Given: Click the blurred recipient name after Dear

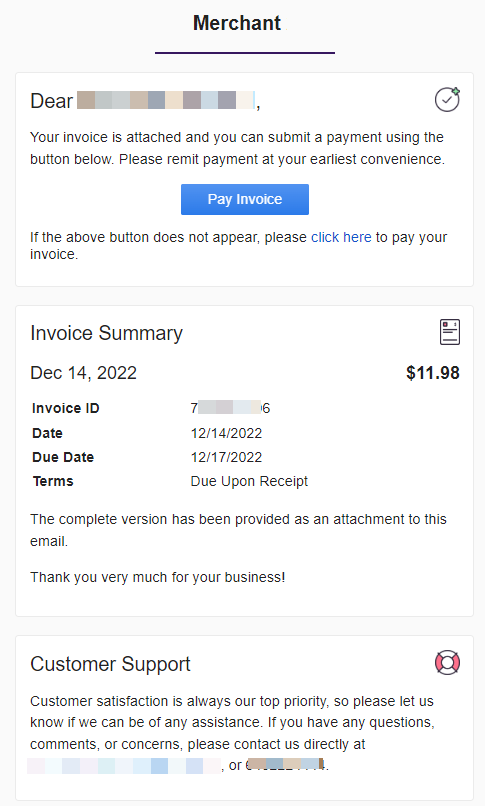Looking at the screenshot, I should pyautogui.click(x=166, y=100).
